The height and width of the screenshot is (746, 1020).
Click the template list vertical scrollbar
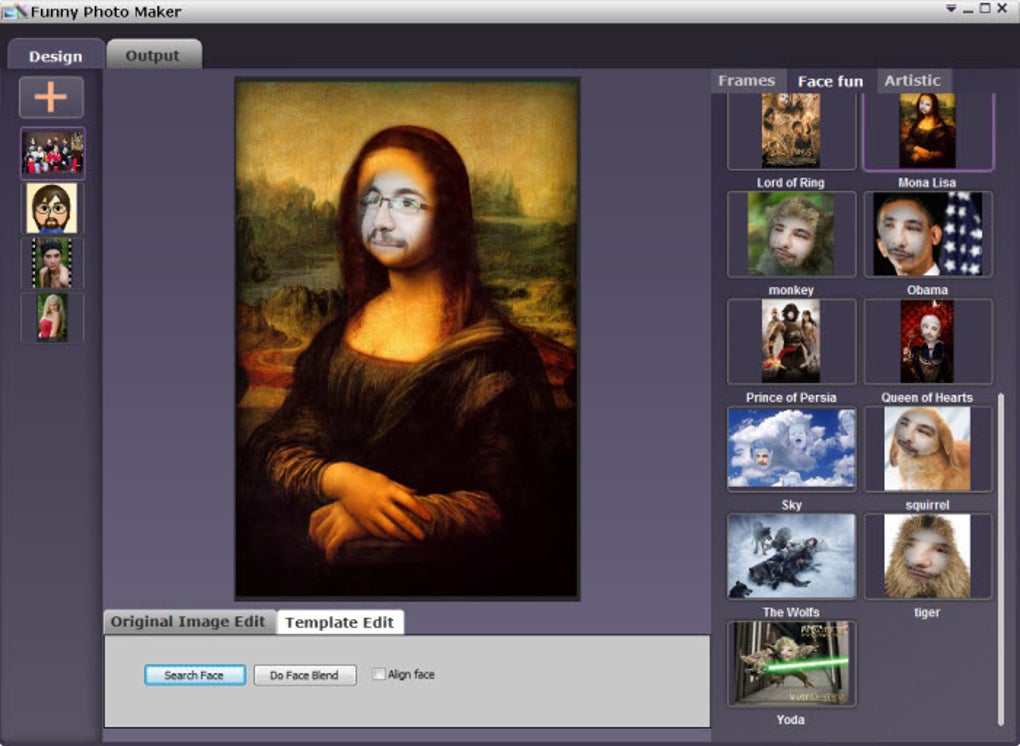click(x=1000, y=559)
